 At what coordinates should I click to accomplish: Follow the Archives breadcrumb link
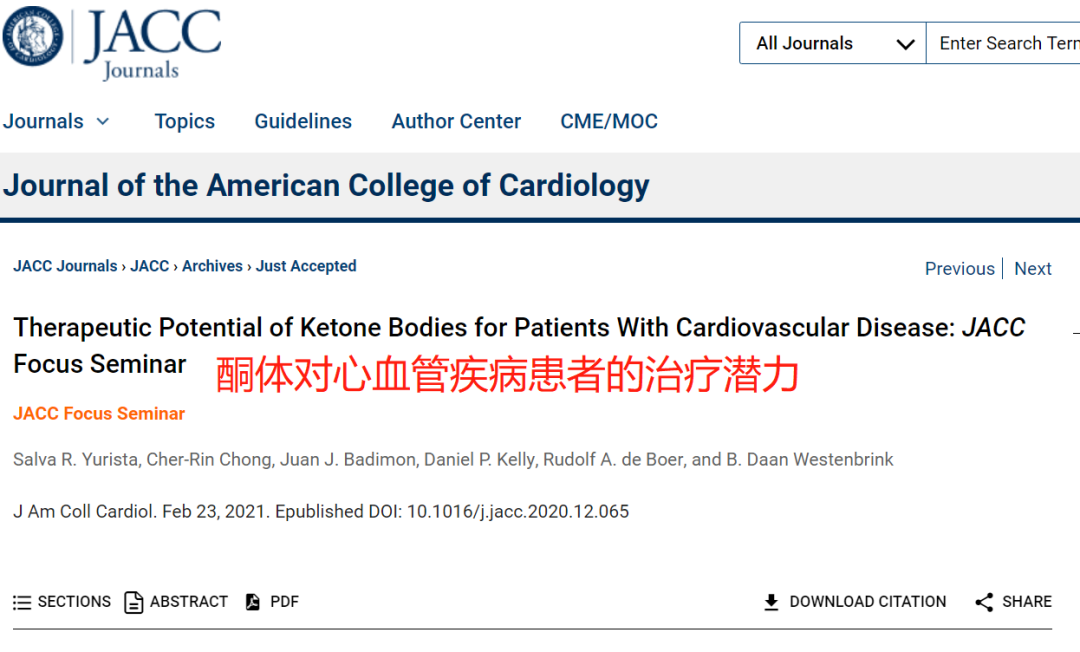tap(212, 266)
